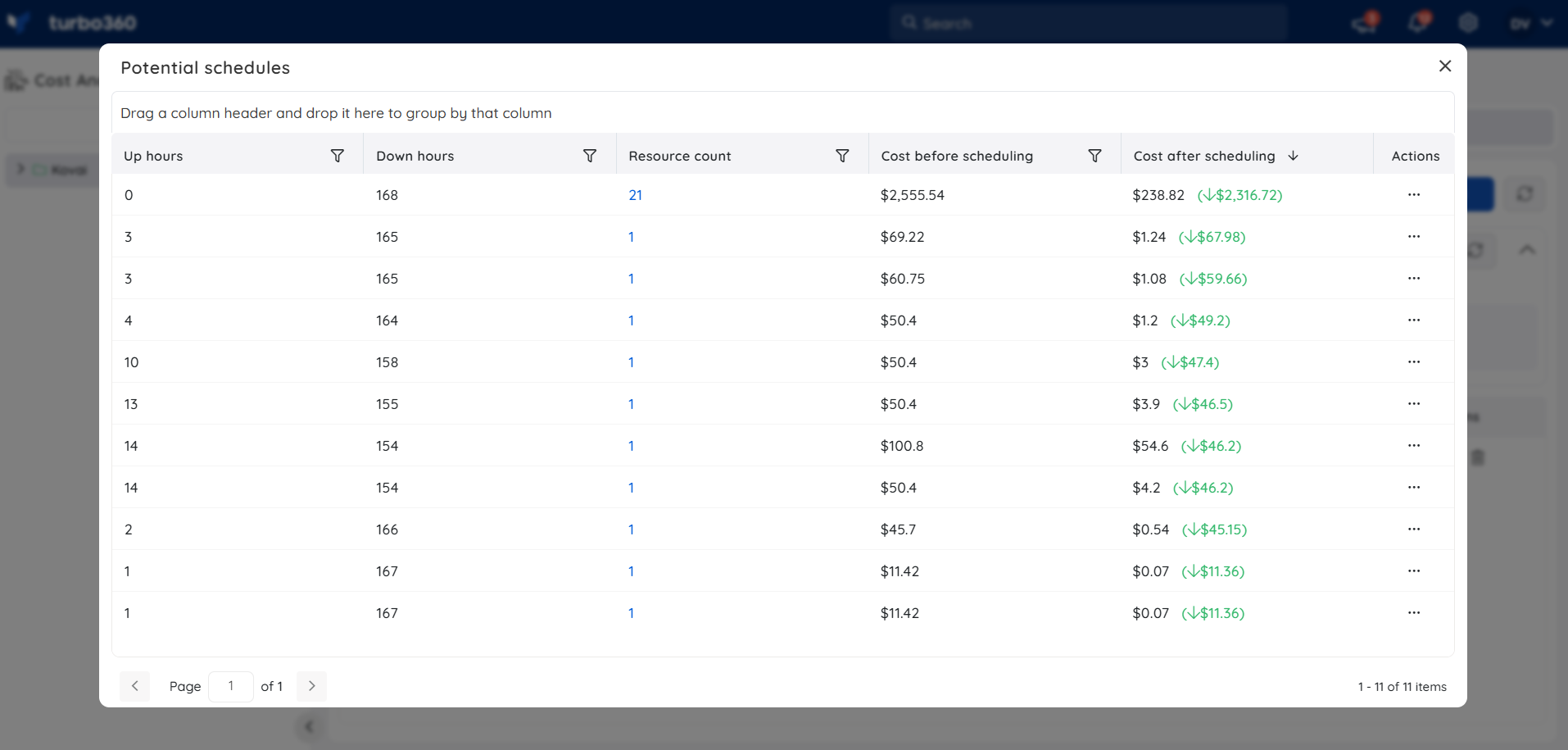Click the group-by drop area text
This screenshot has width=1568, height=750.
(336, 113)
